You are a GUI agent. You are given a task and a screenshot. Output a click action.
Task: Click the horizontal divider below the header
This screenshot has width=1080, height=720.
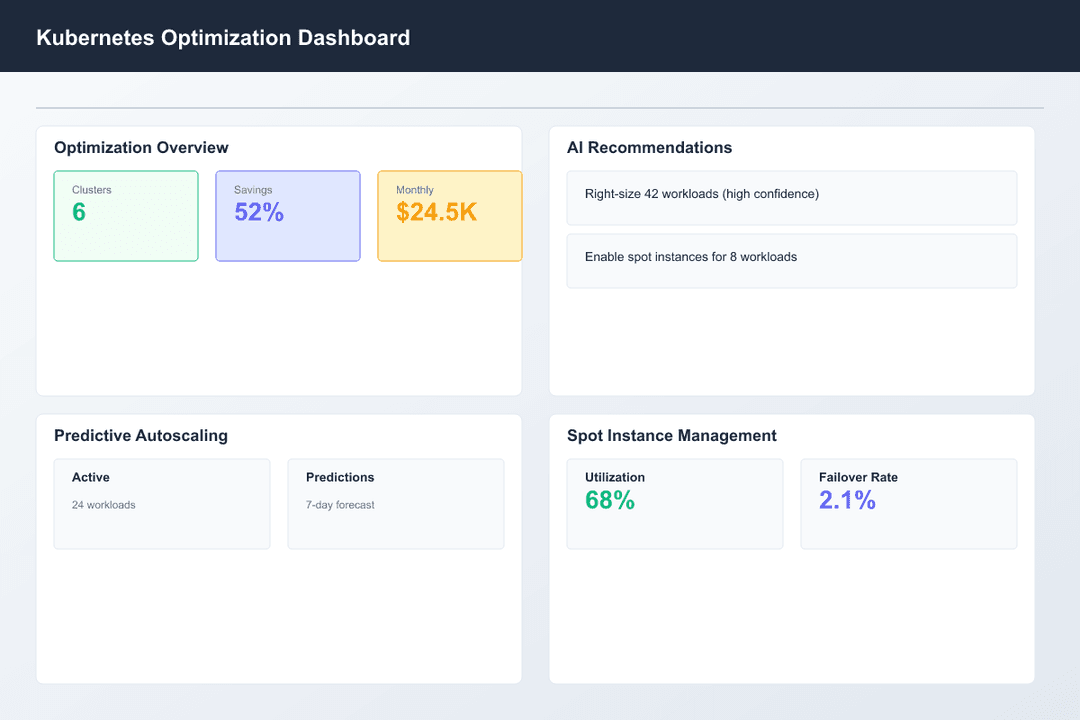(538, 105)
